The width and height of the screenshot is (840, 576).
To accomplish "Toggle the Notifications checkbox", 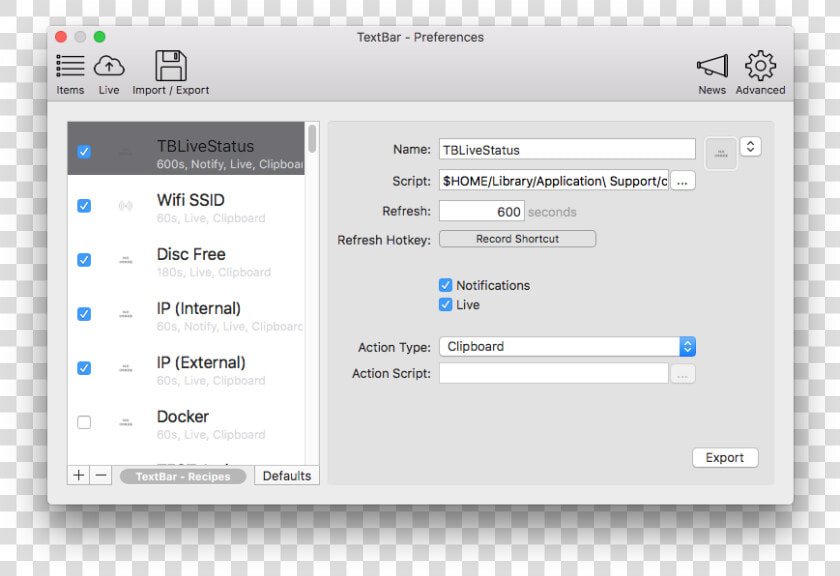I will coord(445,285).
